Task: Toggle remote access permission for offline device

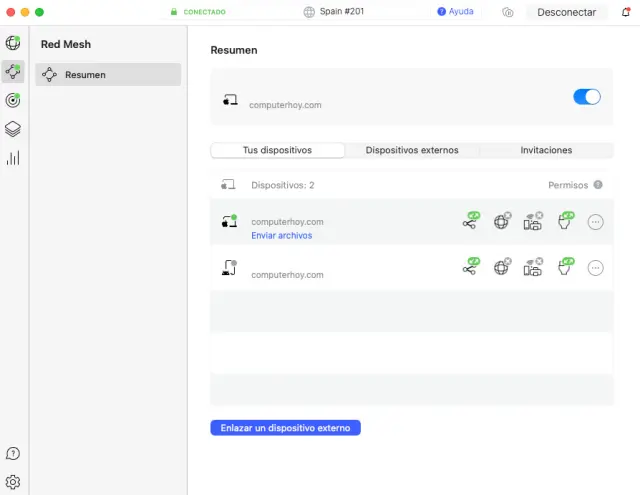Action: tap(471, 266)
